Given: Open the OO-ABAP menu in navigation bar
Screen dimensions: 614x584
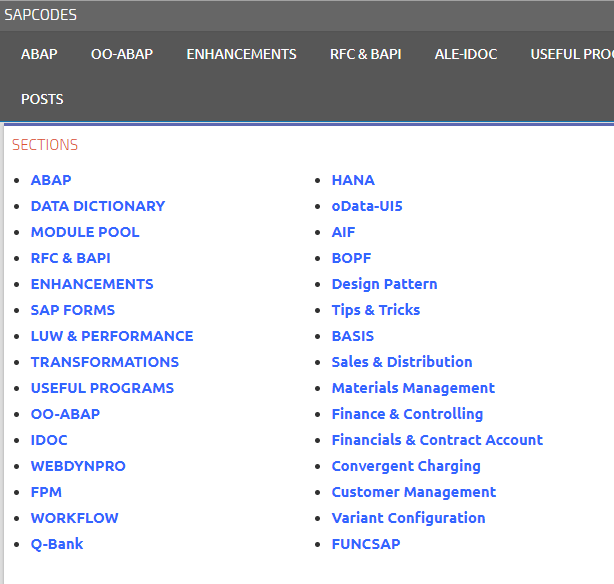Looking at the screenshot, I should click(122, 54).
